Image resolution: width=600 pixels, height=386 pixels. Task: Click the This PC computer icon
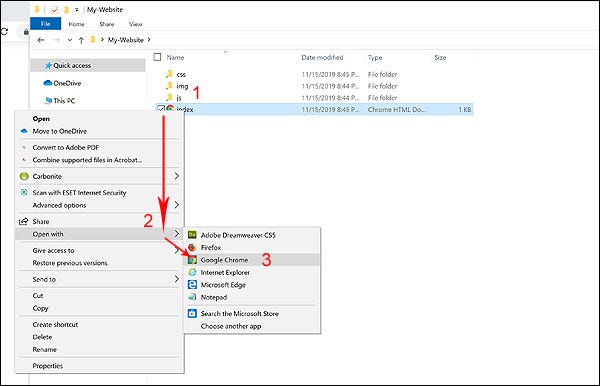[x=48, y=101]
